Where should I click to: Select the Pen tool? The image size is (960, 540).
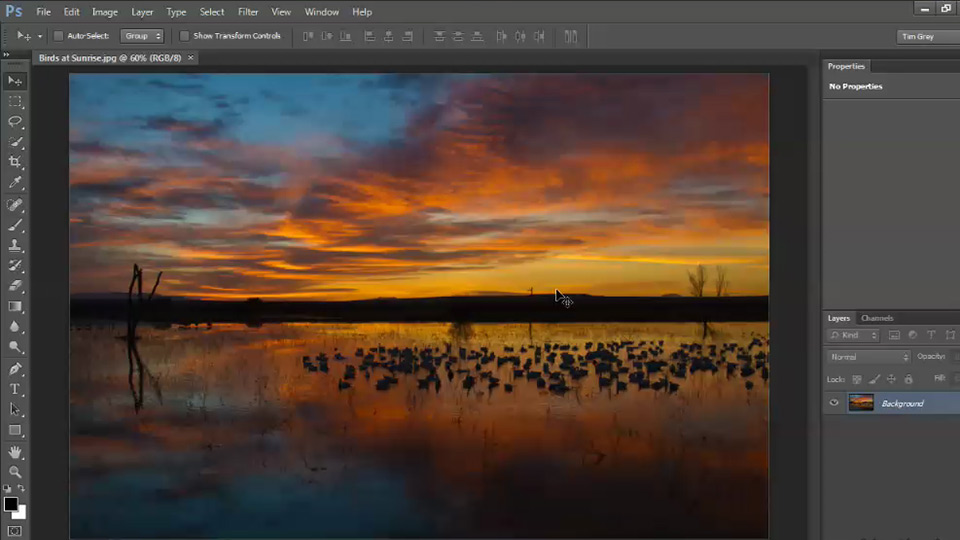pos(15,369)
